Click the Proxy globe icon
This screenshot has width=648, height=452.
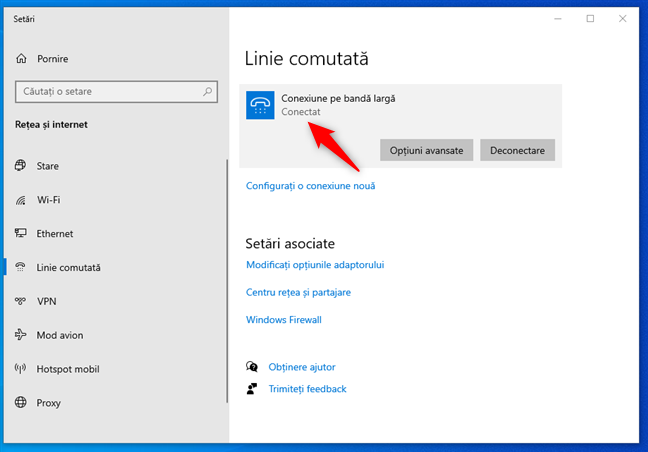21,403
